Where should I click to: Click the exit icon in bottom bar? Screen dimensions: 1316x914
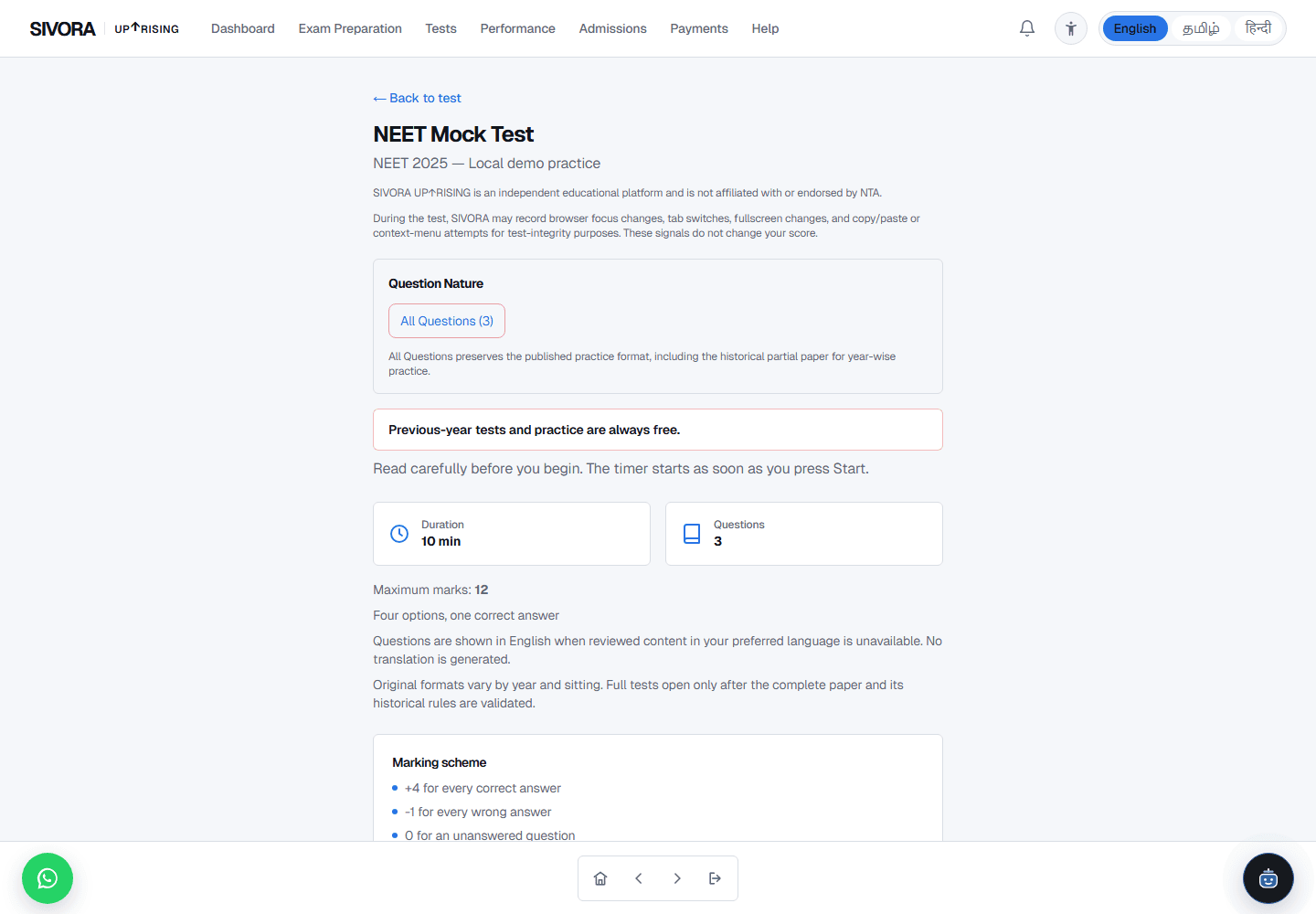pos(716,878)
